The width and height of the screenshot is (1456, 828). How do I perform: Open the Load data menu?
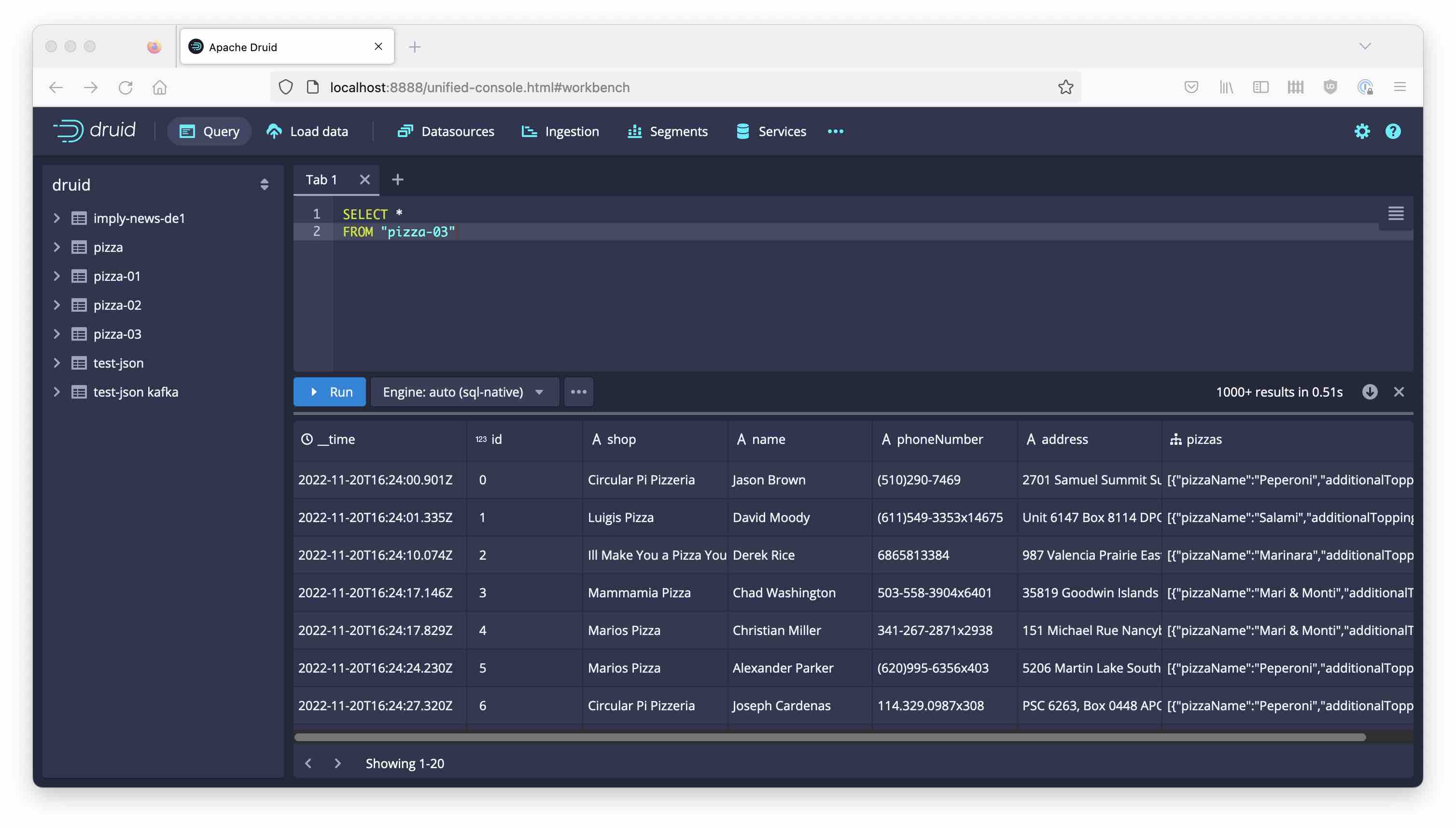pyautogui.click(x=307, y=131)
